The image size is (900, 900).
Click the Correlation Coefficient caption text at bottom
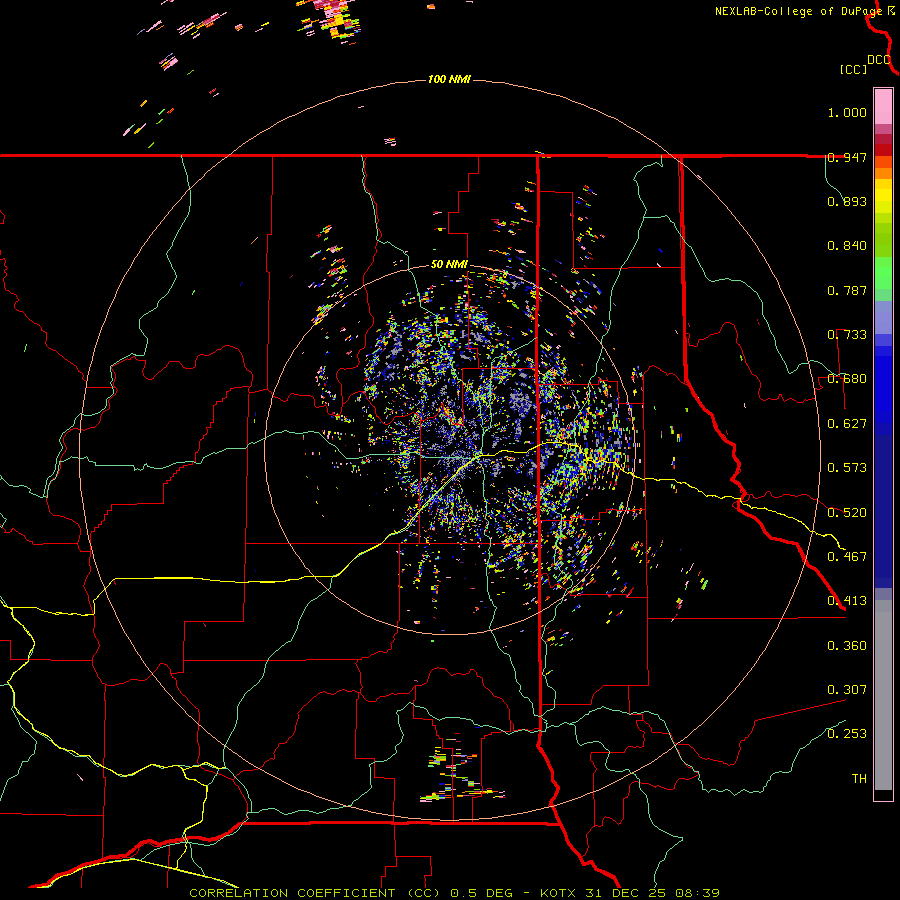click(455, 893)
